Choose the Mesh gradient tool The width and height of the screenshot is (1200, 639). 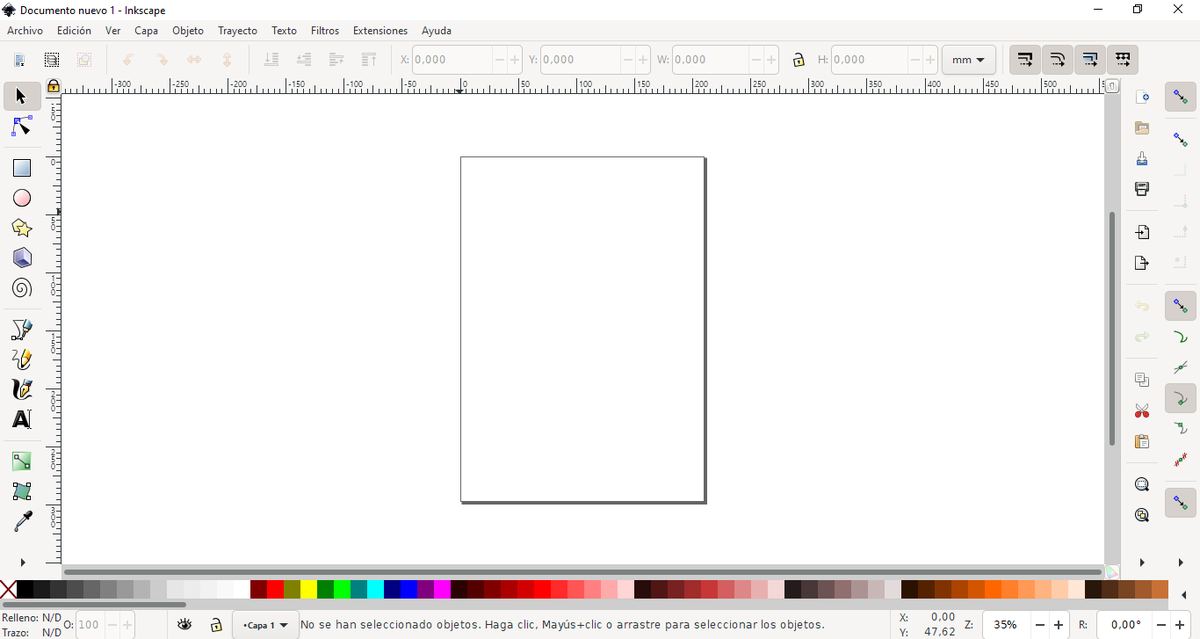21,491
